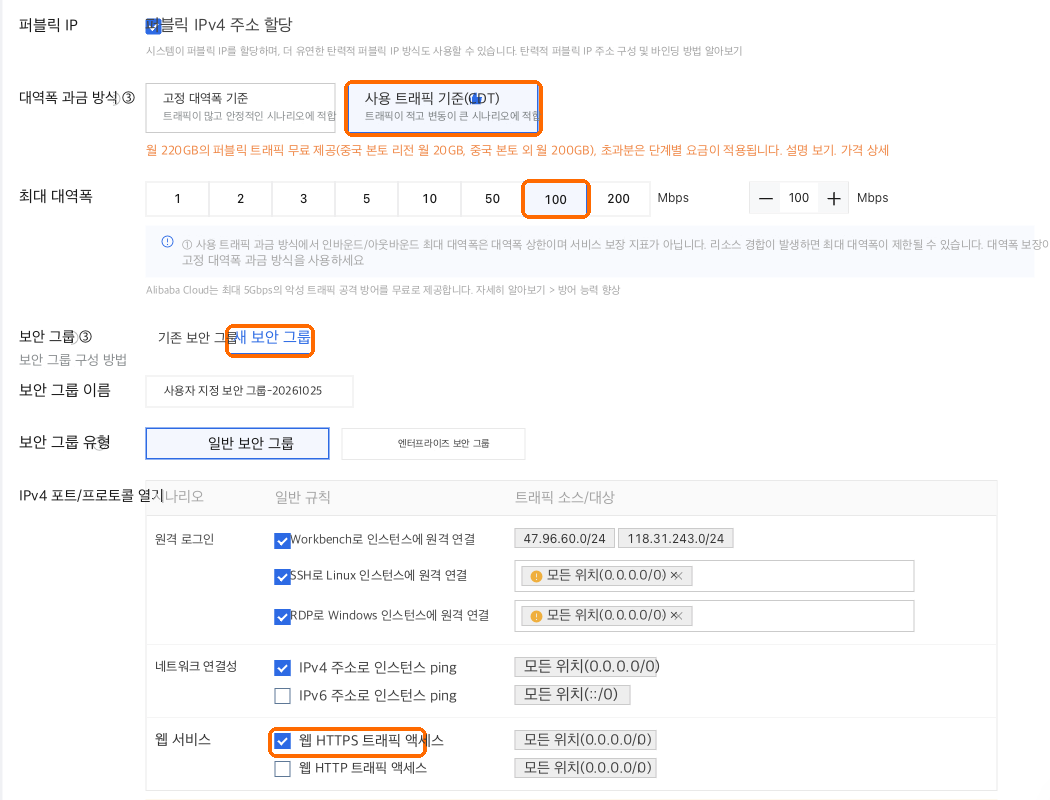The height and width of the screenshot is (800, 1050).
Task: Open 탄력적 퍼블릭 IP 주소 구성 알아보기 link
Action: (x=631, y=51)
